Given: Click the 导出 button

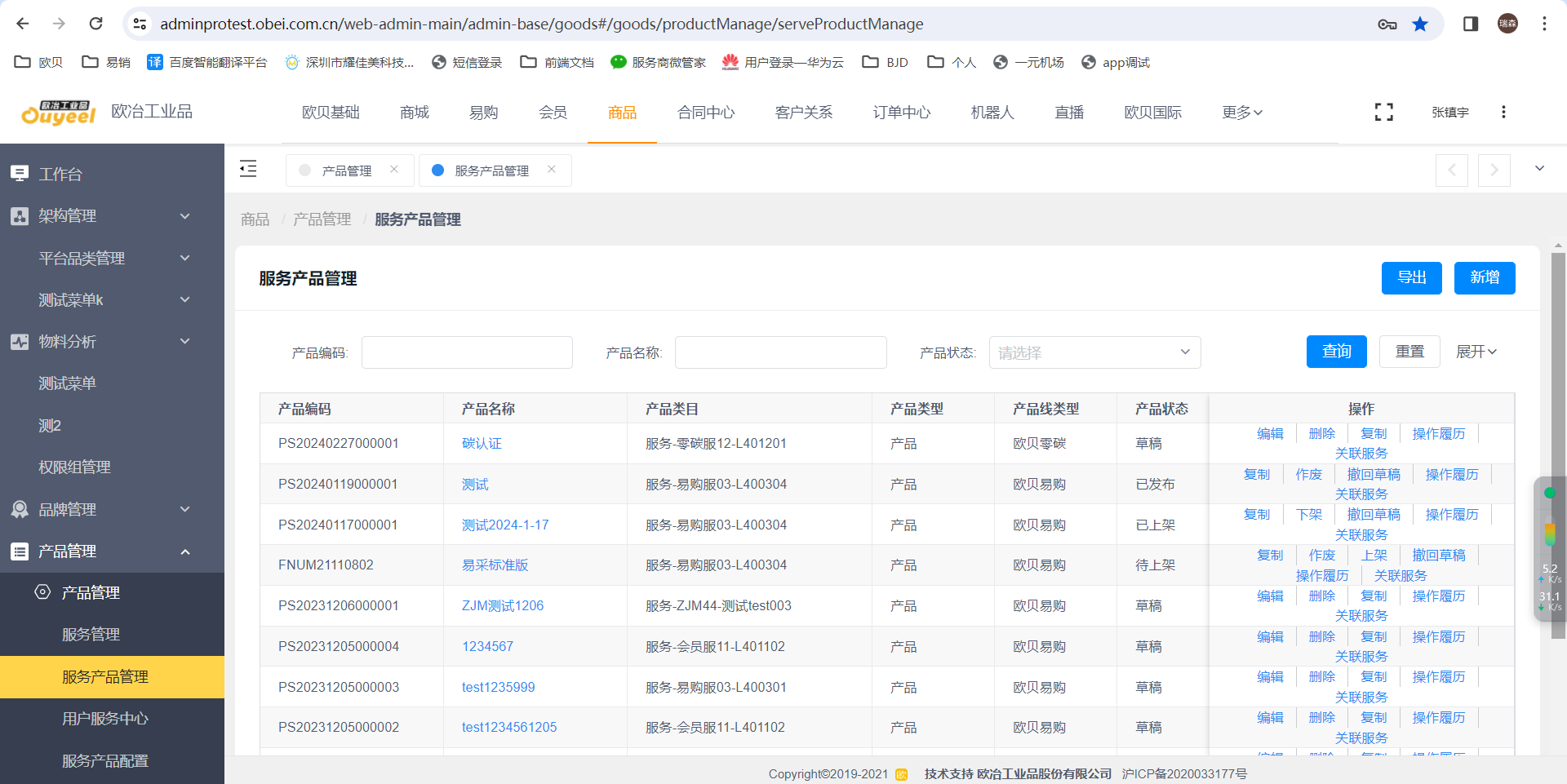Looking at the screenshot, I should coord(1412,278).
